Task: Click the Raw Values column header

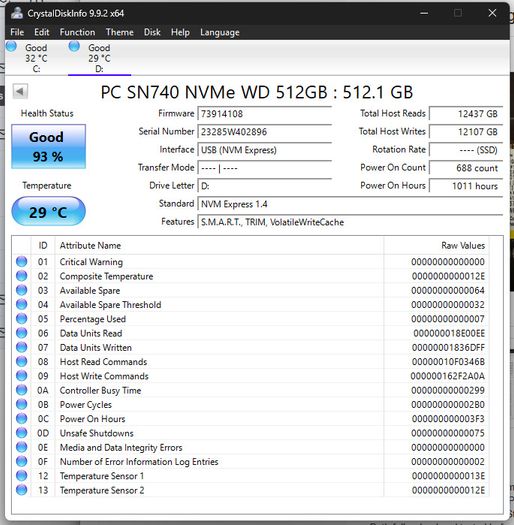Action: tap(436, 245)
